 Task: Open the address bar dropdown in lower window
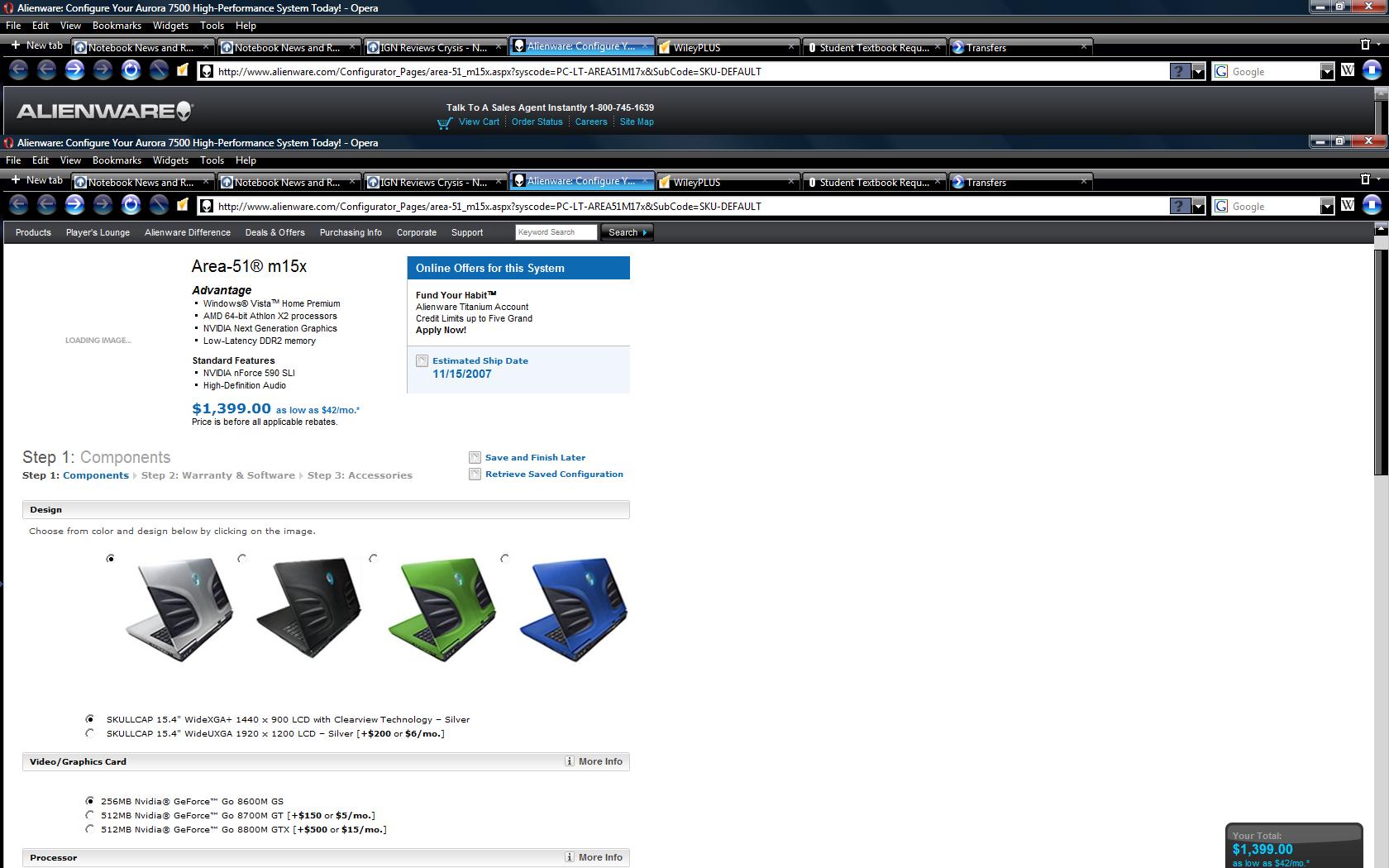tap(1198, 206)
